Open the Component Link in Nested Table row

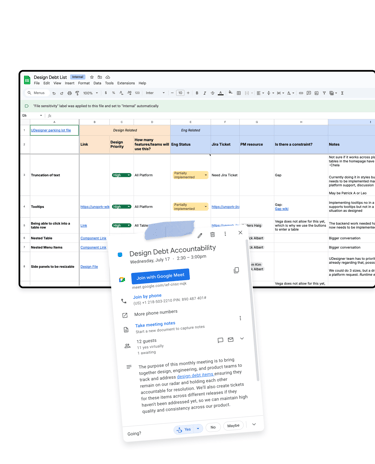[93, 238]
